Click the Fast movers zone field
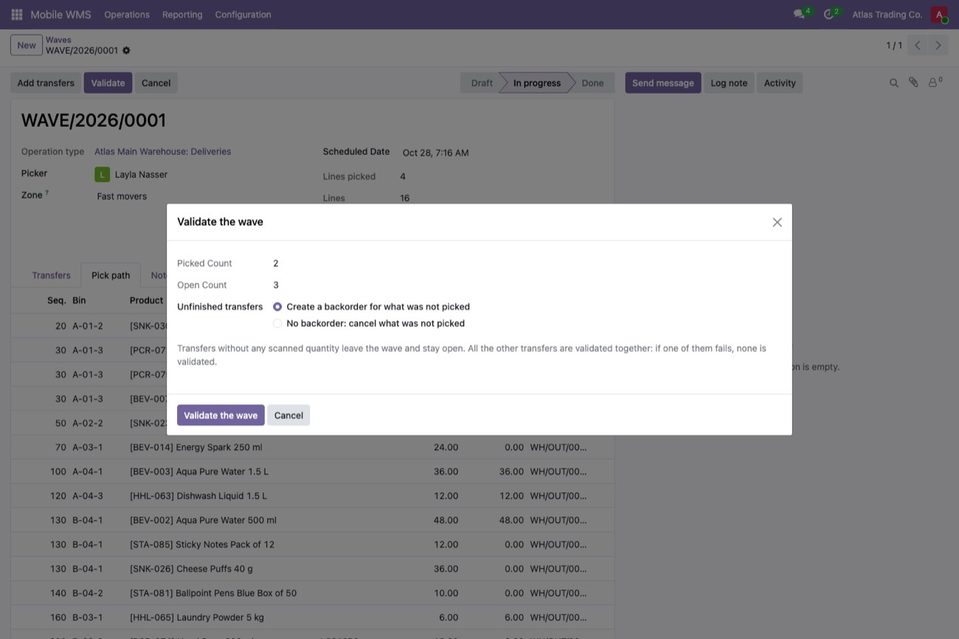Screen dimensions: 959x639 click(122, 196)
